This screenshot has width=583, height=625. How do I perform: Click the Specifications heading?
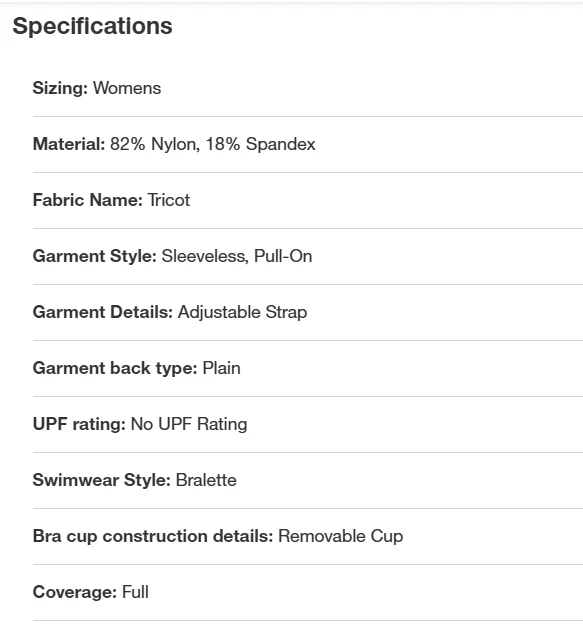[x=92, y=27]
